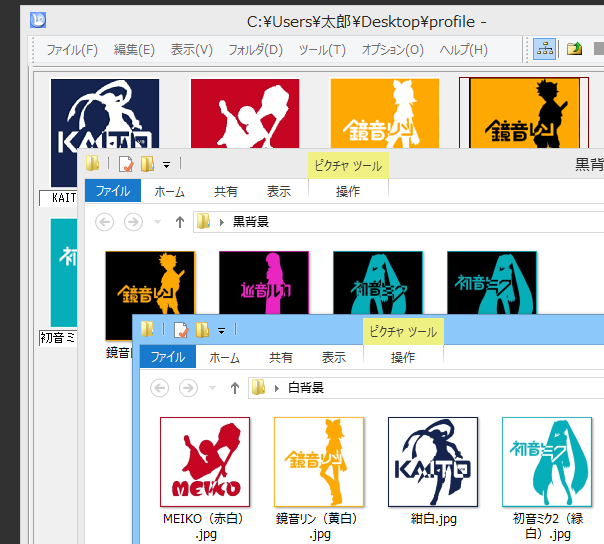Select the 共有 tab in 黒背景 window
The width and height of the screenshot is (604, 544).
pos(226,191)
